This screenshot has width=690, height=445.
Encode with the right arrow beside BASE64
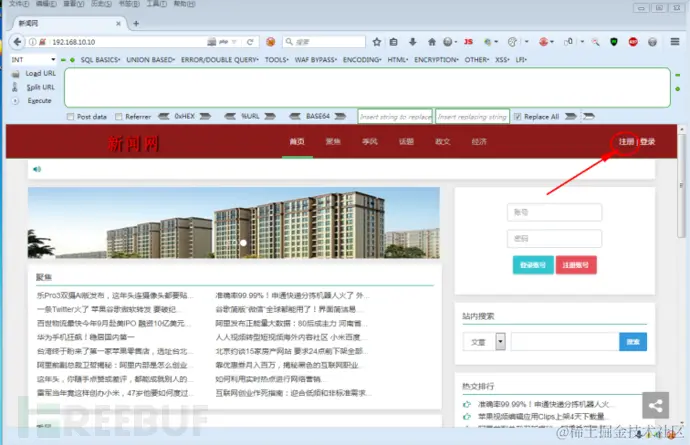pyautogui.click(x=340, y=116)
